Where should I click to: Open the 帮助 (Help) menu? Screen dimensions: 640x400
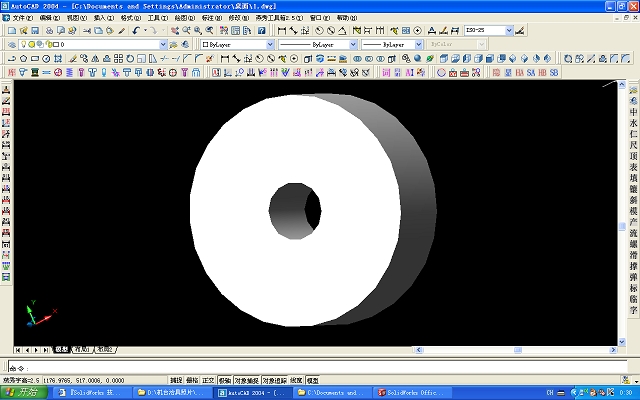click(347, 18)
